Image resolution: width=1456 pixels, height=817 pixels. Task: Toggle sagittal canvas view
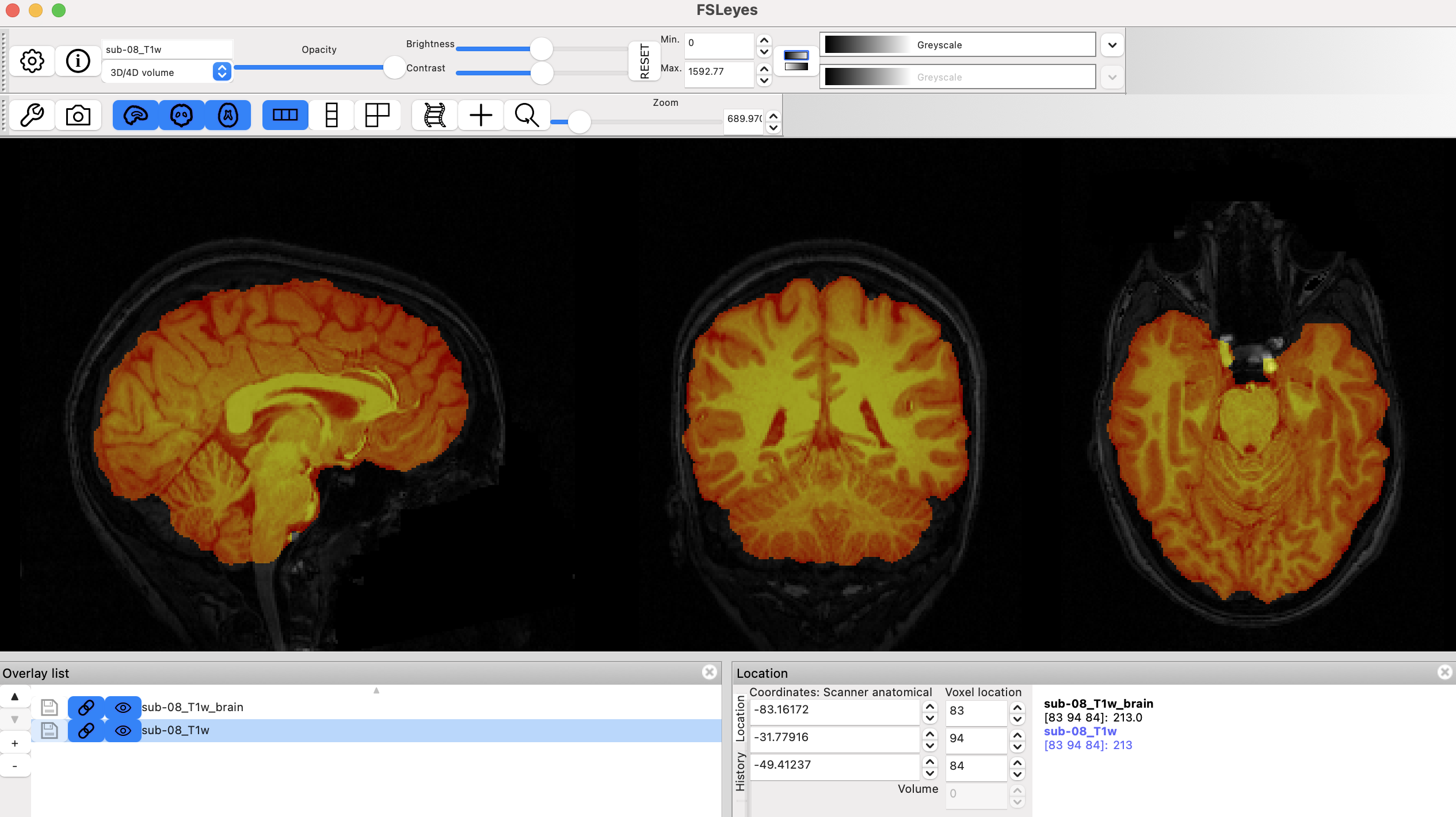pyautogui.click(x=136, y=115)
